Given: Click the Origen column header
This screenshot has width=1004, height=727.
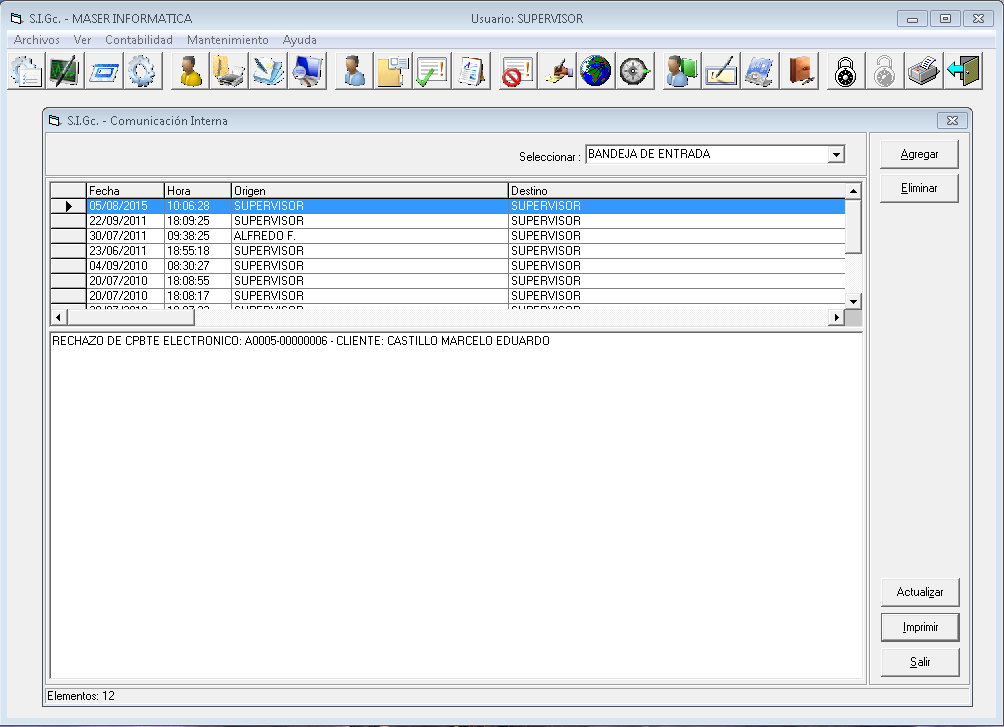Looking at the screenshot, I should [369, 191].
